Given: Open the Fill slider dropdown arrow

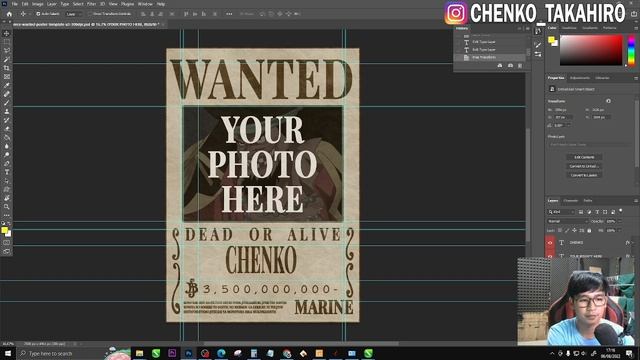Looking at the screenshot, I should 620,231.
